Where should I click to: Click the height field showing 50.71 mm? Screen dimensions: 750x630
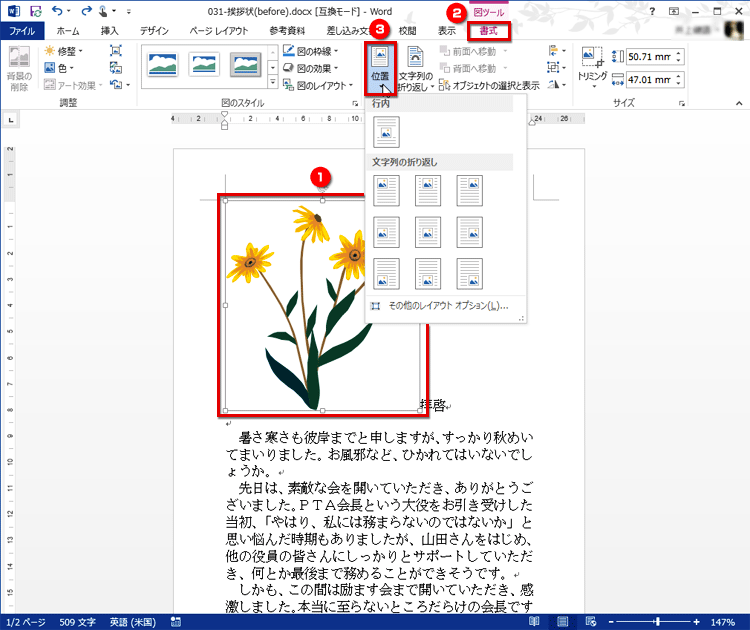pyautogui.click(x=650, y=57)
